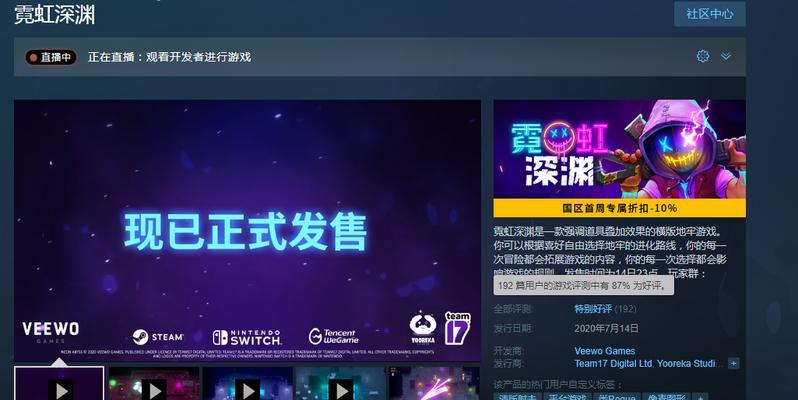Click the 正在直播:观看开发者进行游戏 broadcast title
This screenshot has width=798, height=400.
coord(169,57)
